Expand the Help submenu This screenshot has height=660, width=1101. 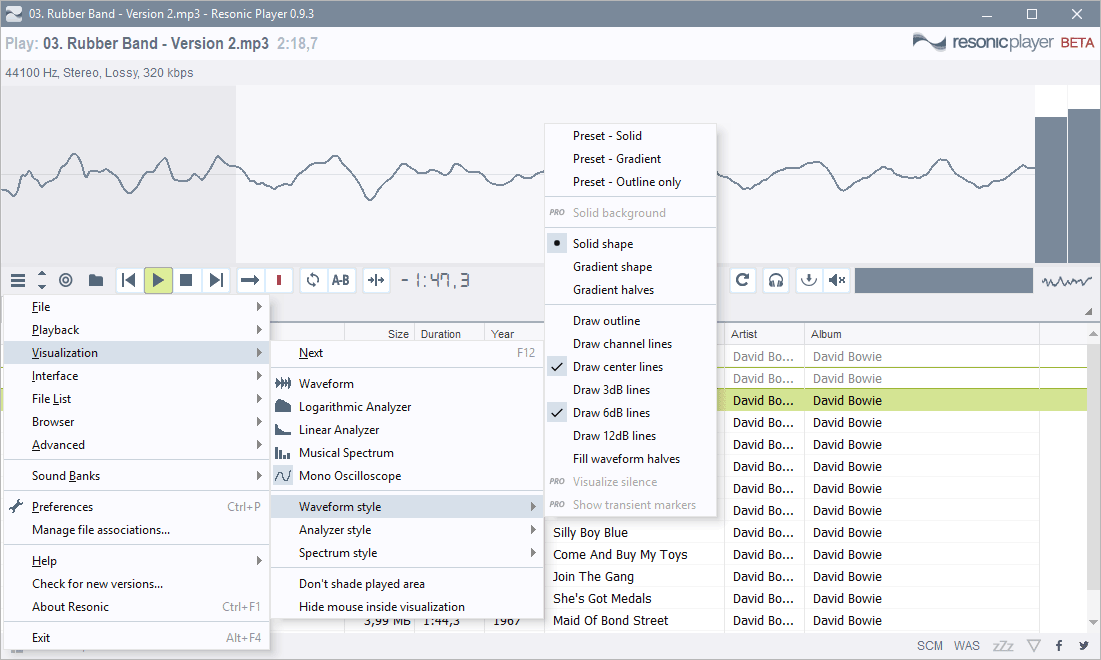click(136, 561)
